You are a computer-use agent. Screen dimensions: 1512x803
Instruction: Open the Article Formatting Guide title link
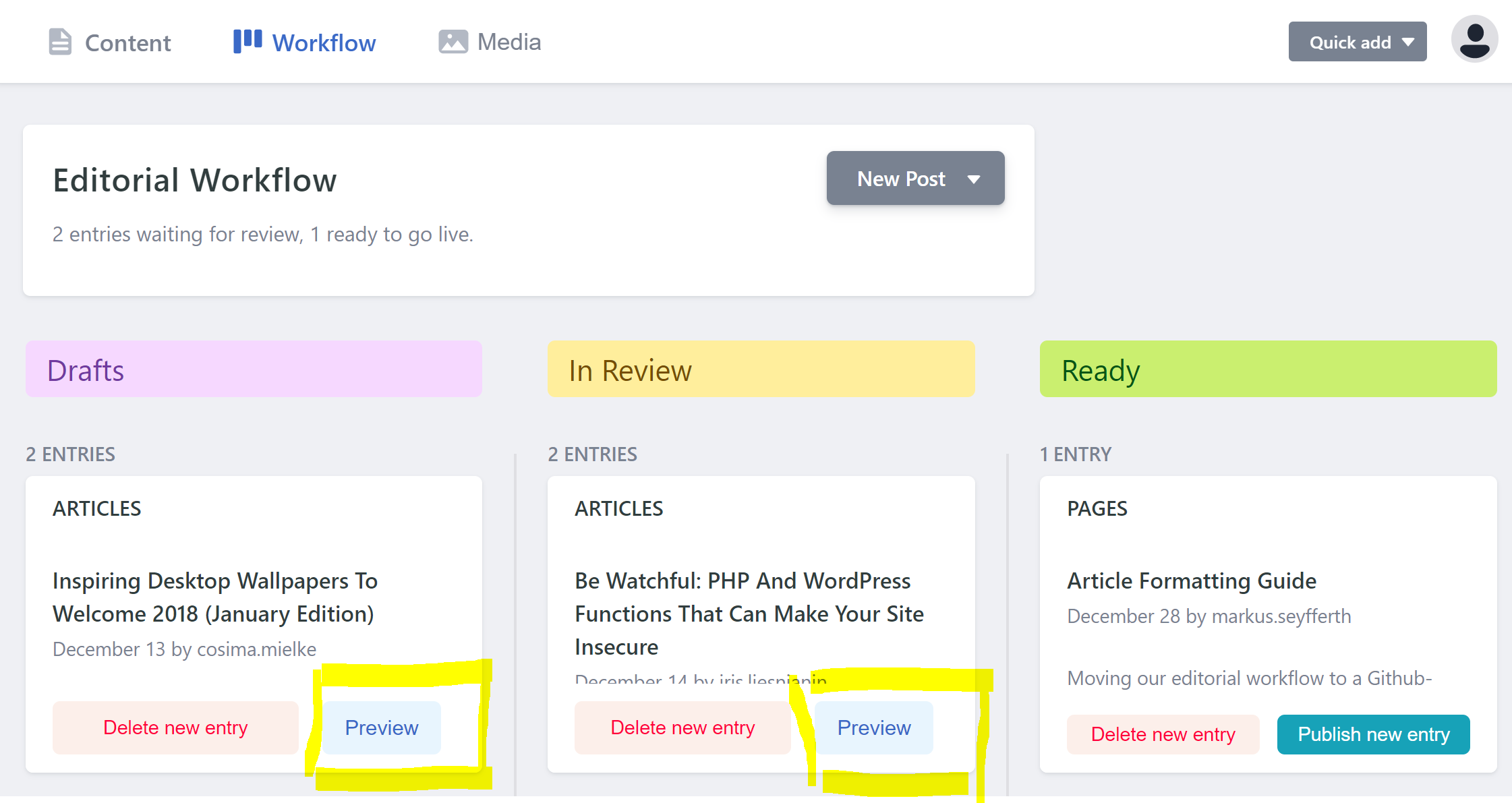click(x=1192, y=581)
